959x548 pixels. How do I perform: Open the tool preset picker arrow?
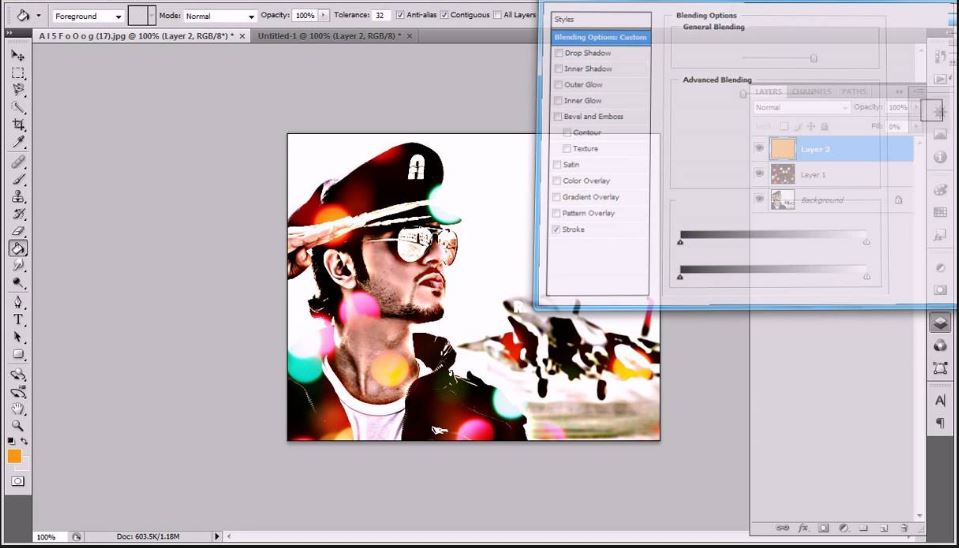[x=39, y=15]
